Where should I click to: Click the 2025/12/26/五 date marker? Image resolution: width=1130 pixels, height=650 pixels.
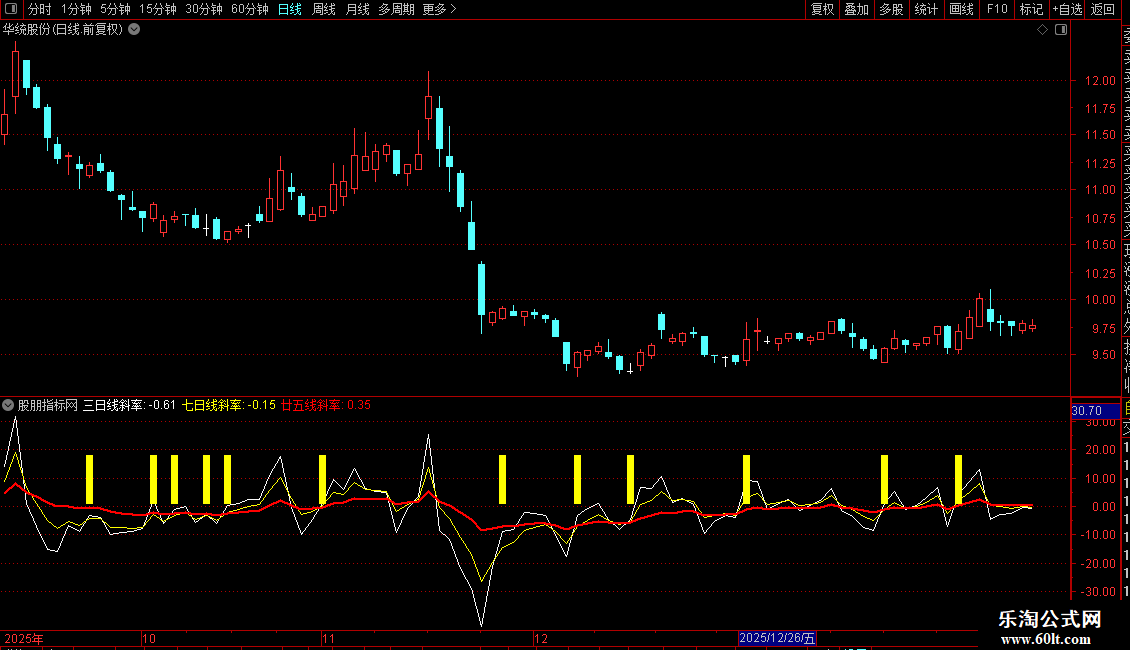click(x=777, y=638)
